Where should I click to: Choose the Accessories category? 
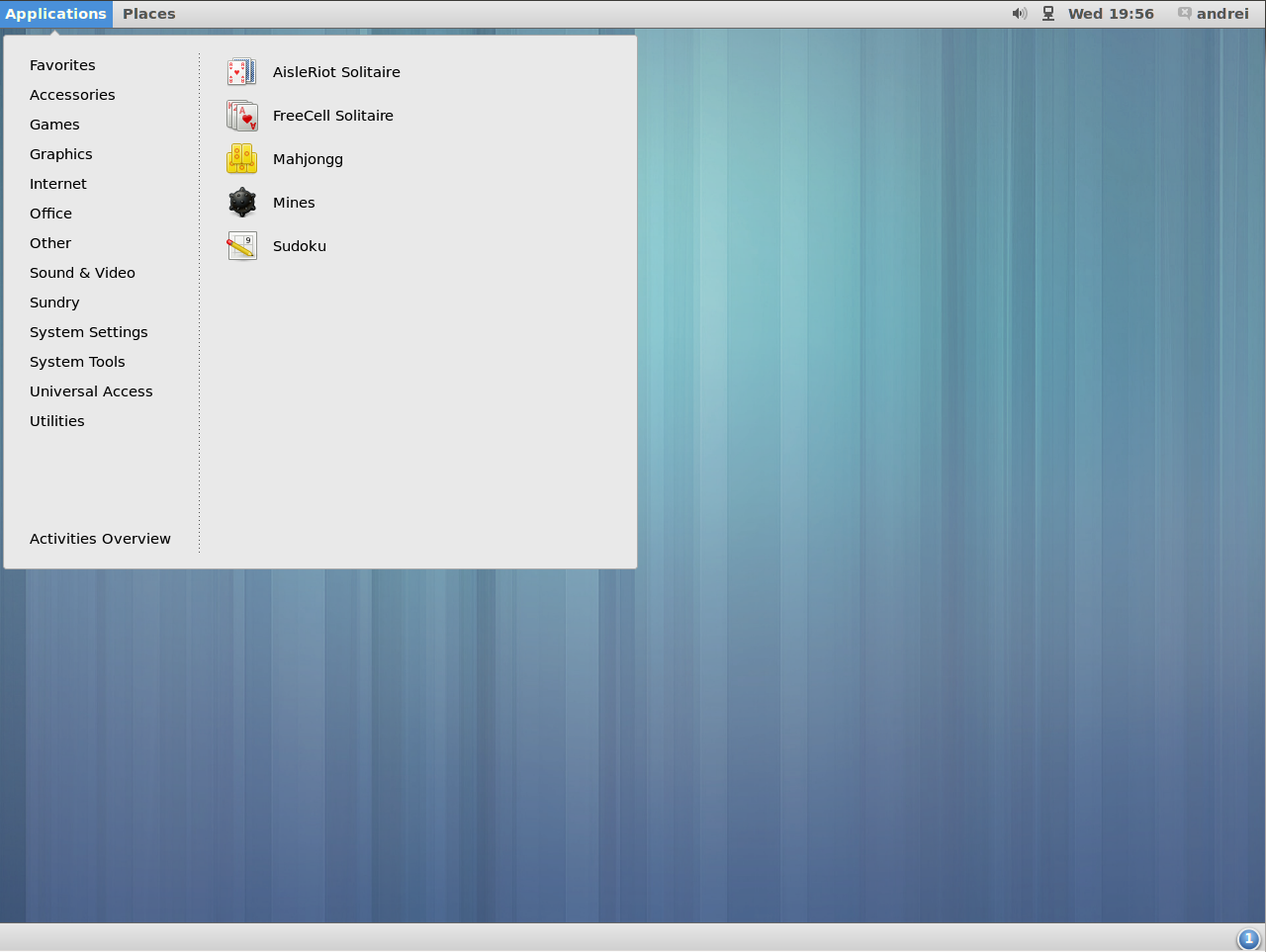(x=72, y=95)
